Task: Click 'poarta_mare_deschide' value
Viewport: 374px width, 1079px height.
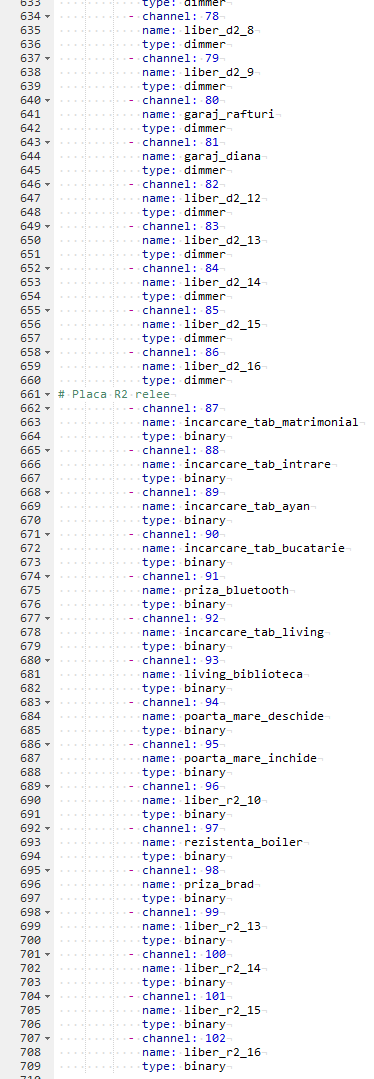Action: click(x=254, y=716)
